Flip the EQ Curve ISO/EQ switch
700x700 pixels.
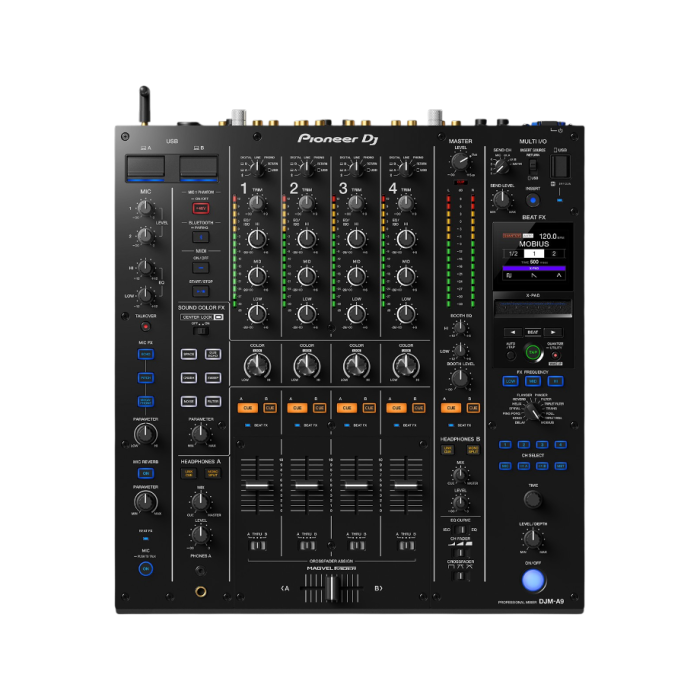click(x=460, y=530)
